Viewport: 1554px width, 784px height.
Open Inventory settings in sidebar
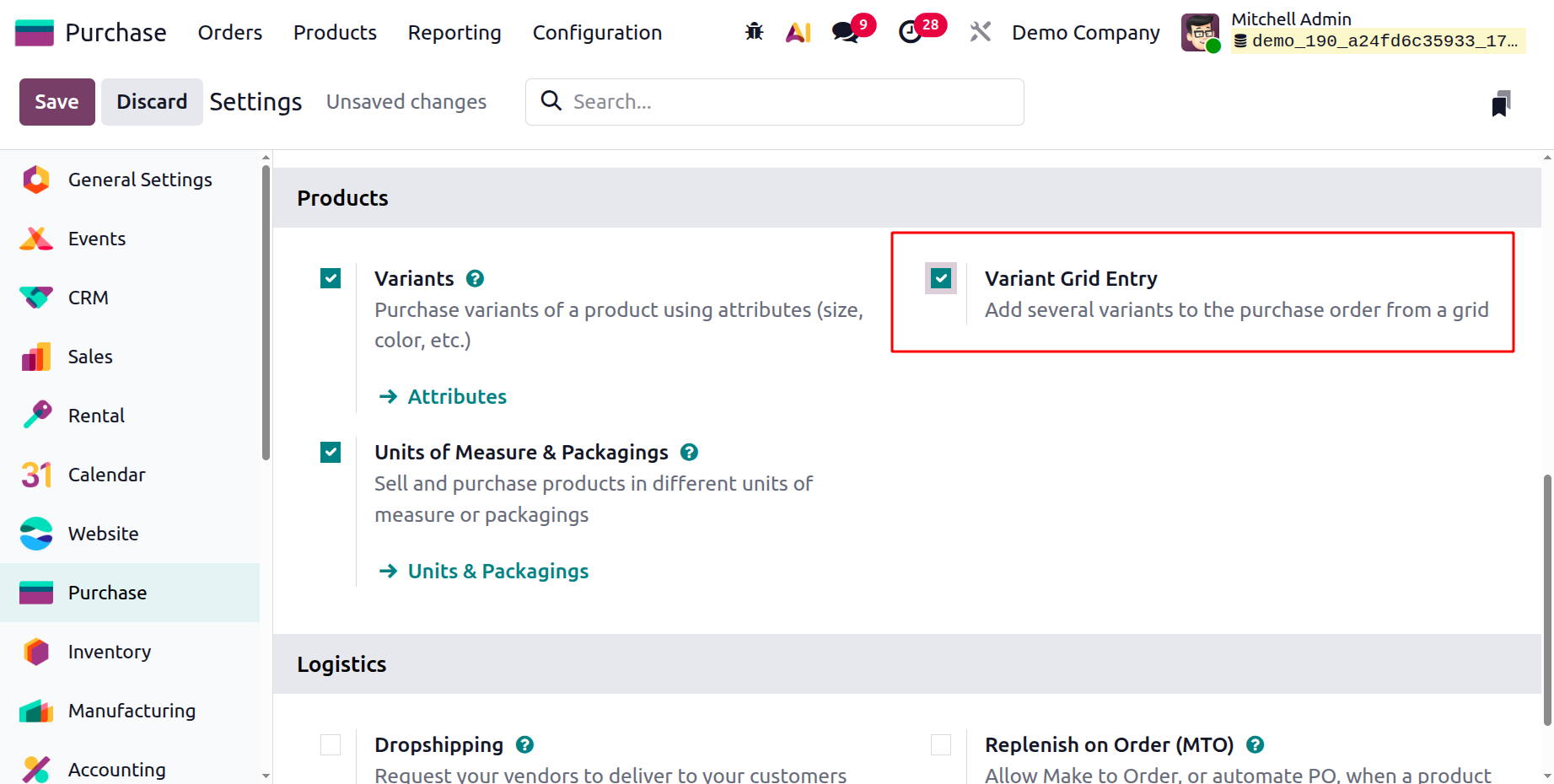click(x=109, y=652)
